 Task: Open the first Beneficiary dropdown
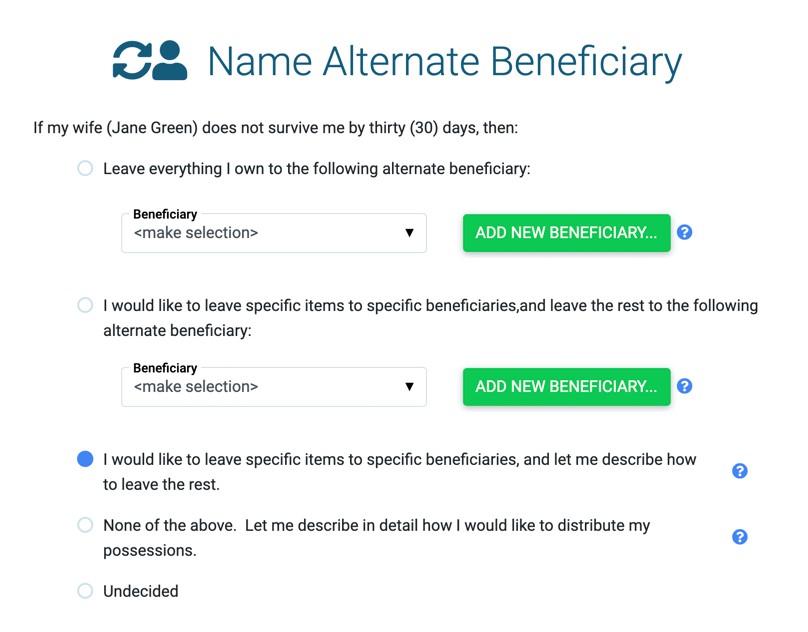[x=273, y=232]
